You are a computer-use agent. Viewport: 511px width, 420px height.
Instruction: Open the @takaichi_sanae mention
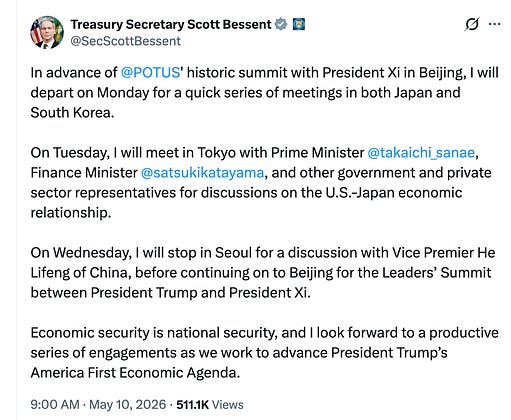(x=421, y=153)
